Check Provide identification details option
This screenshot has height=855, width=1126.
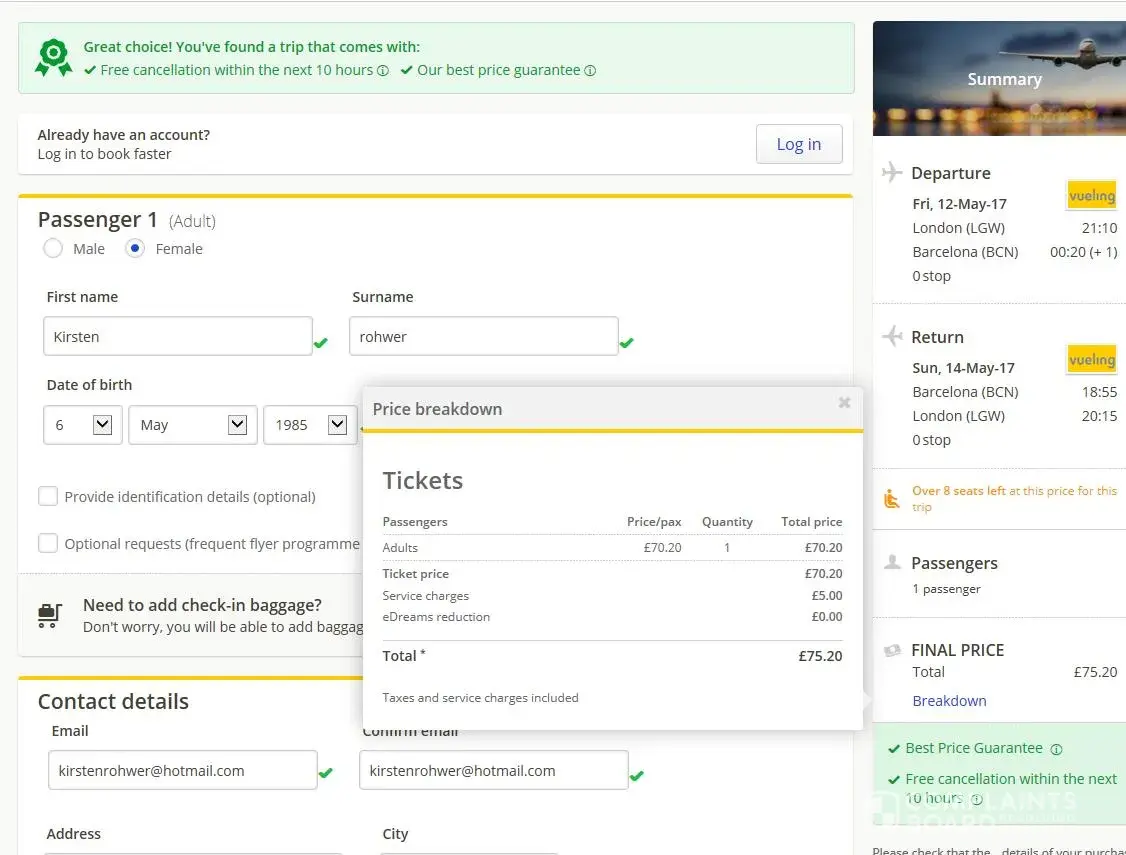(x=48, y=496)
